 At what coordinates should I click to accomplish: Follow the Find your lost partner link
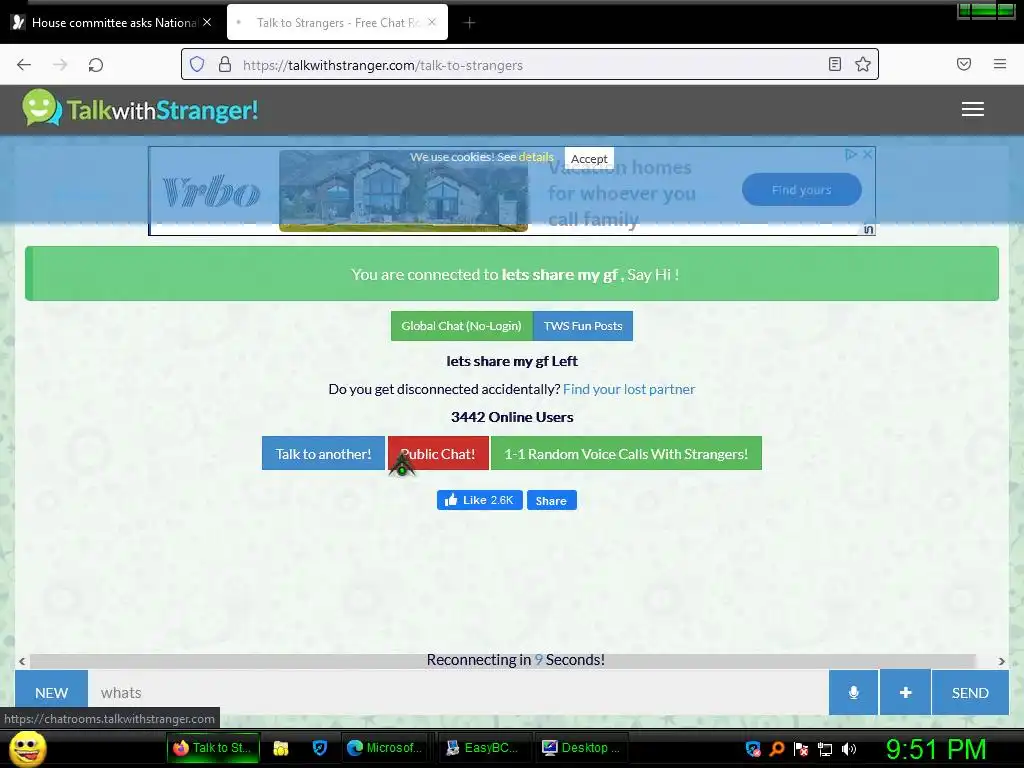point(629,389)
